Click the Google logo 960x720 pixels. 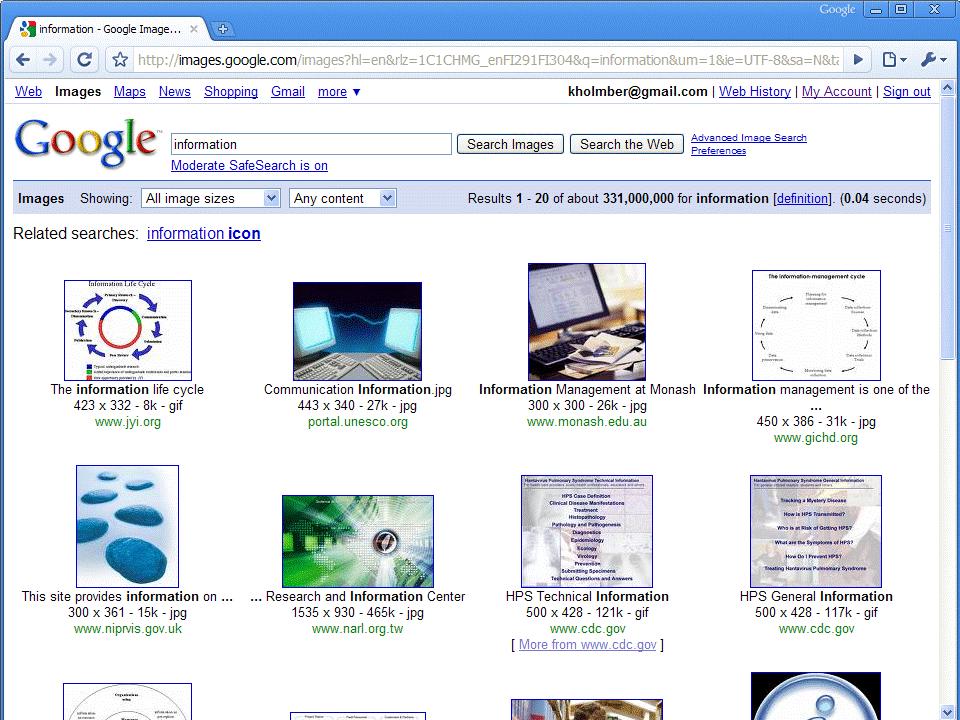(x=86, y=143)
